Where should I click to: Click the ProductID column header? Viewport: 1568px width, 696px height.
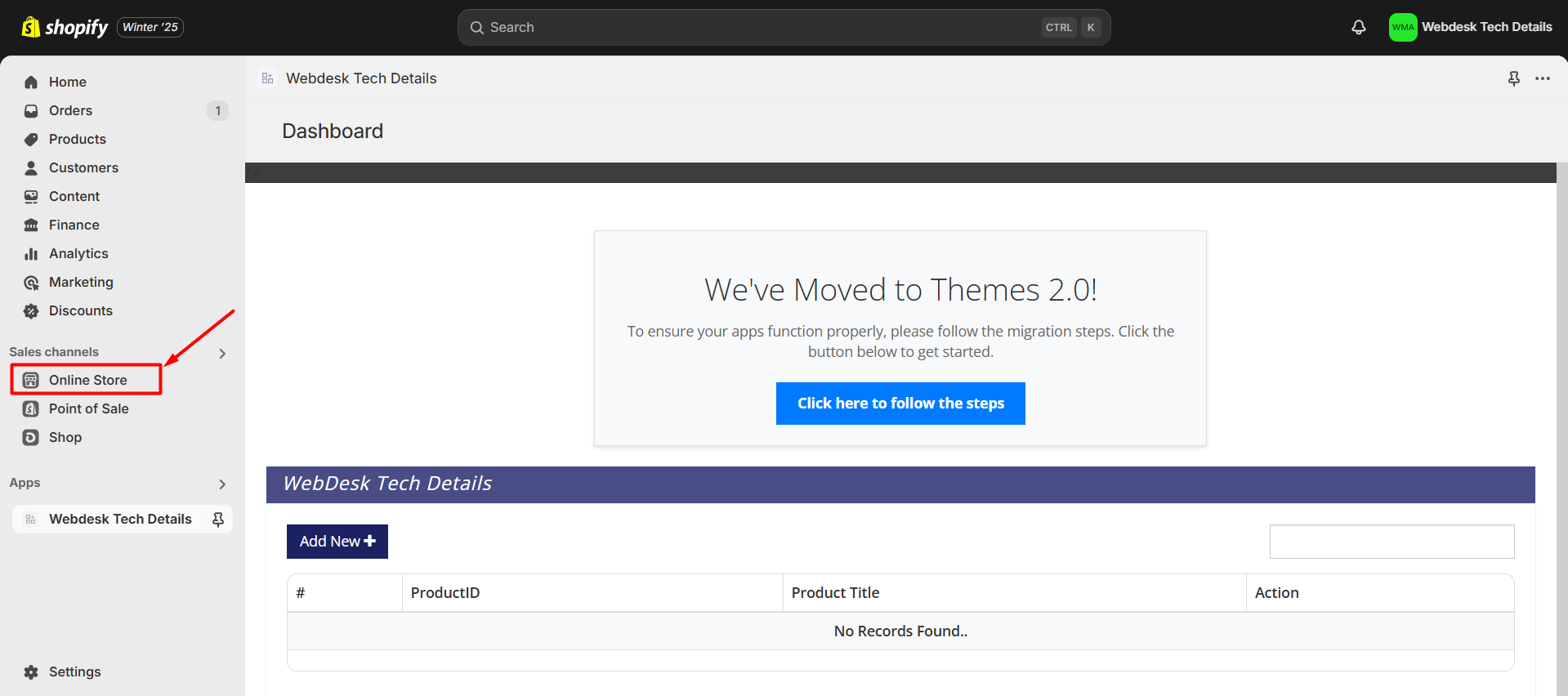(592, 593)
